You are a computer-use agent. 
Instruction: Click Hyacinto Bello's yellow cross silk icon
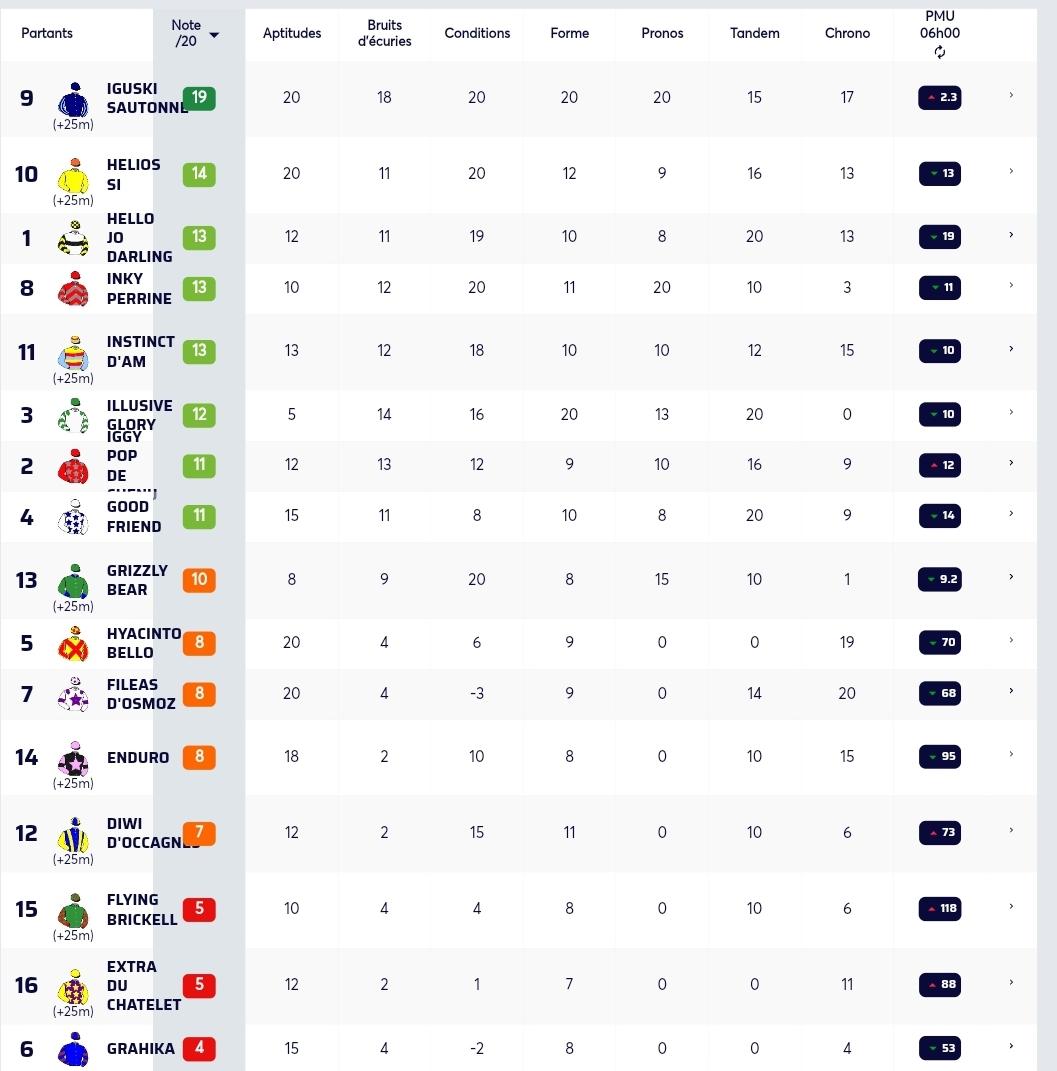click(x=74, y=644)
